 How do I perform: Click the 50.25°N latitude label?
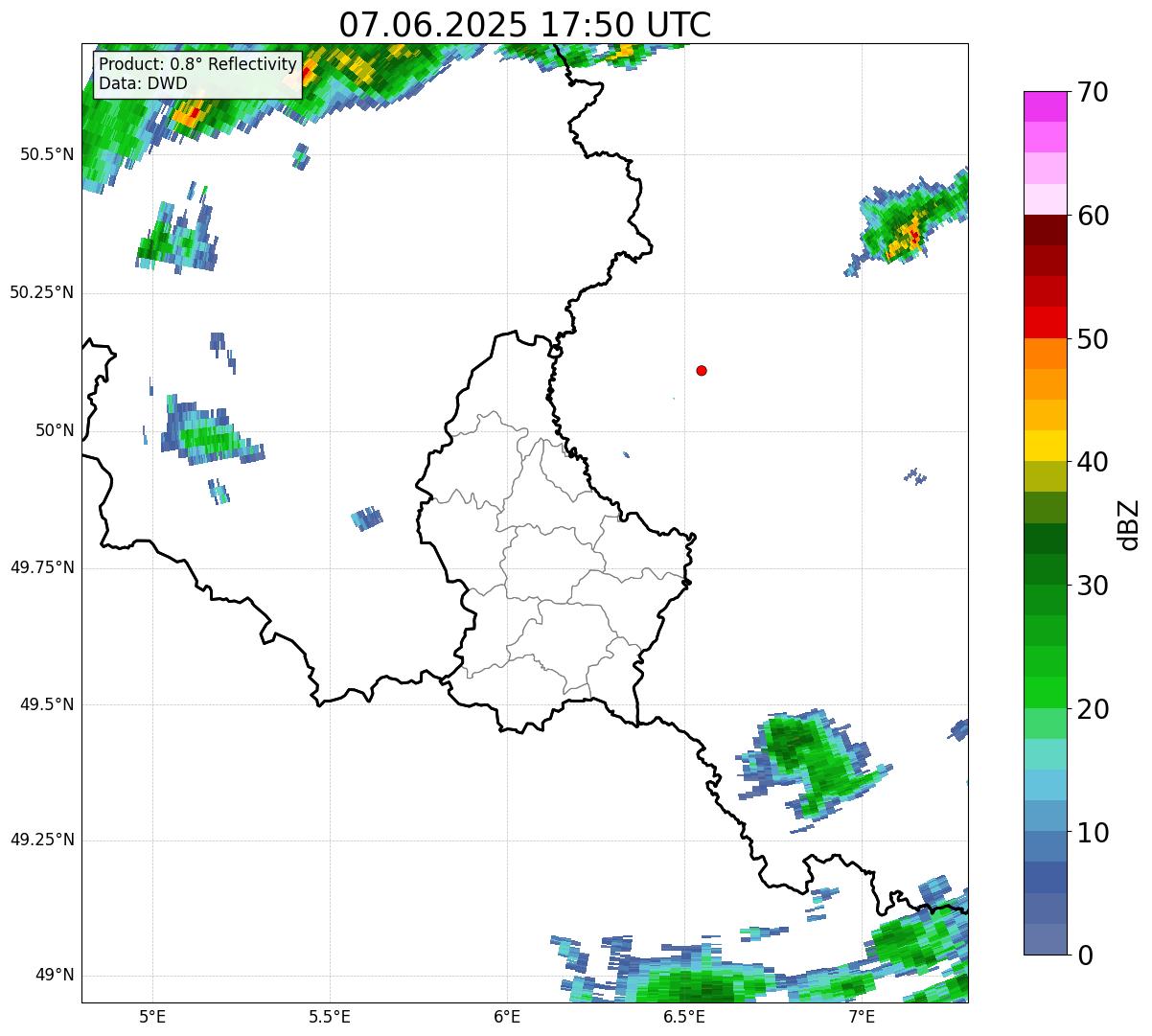[41, 292]
